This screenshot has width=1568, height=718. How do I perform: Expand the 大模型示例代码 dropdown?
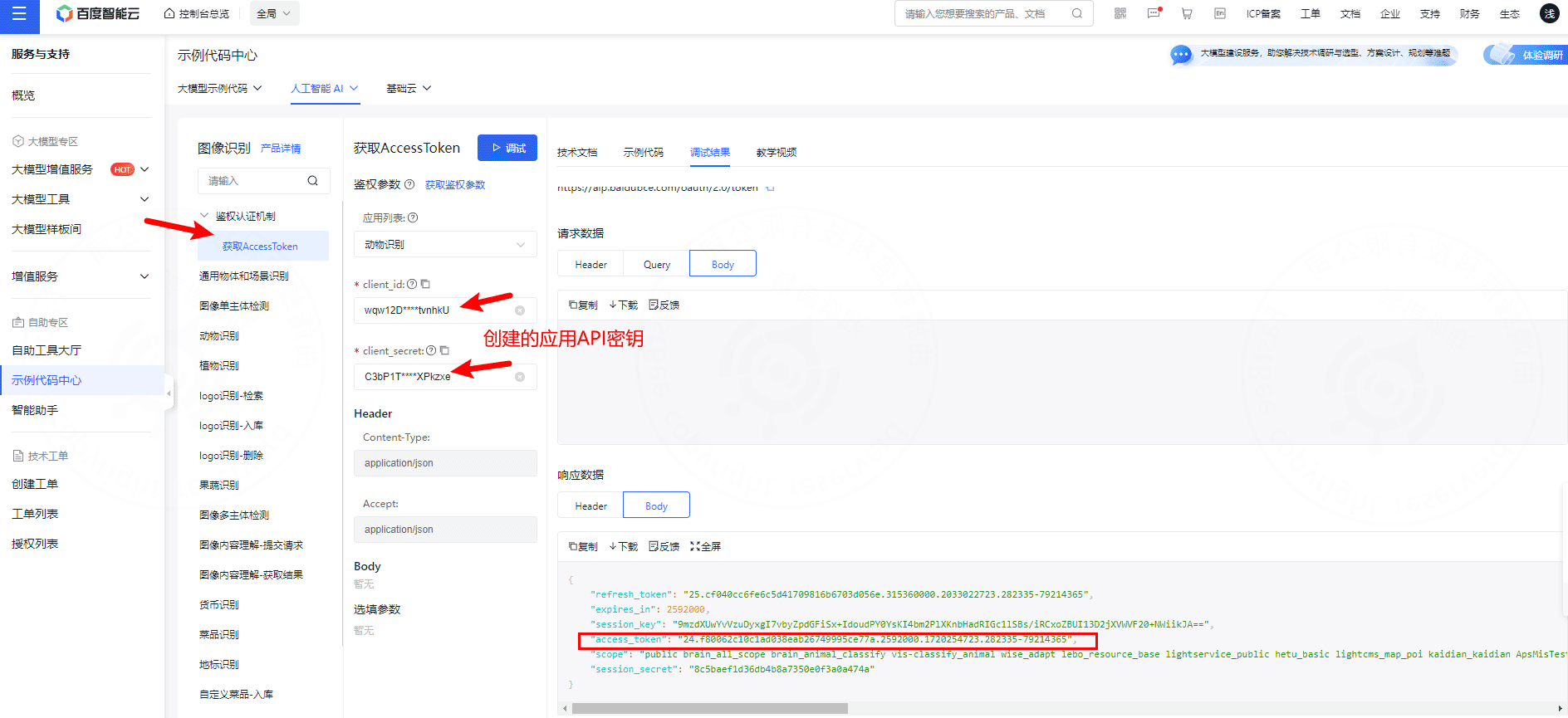(220, 88)
